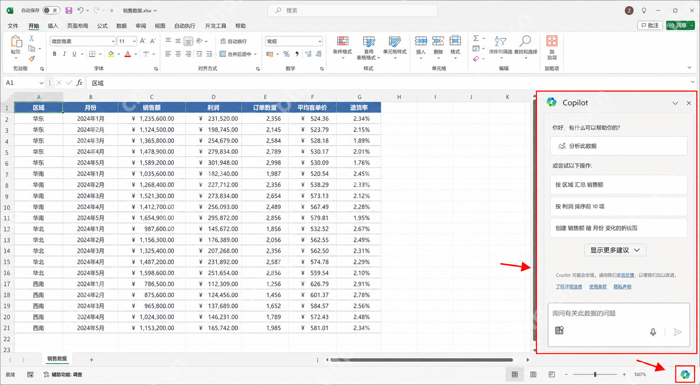This screenshot has height=385, width=700.
Task: Click the Format as Table icon
Action: coord(368,42)
